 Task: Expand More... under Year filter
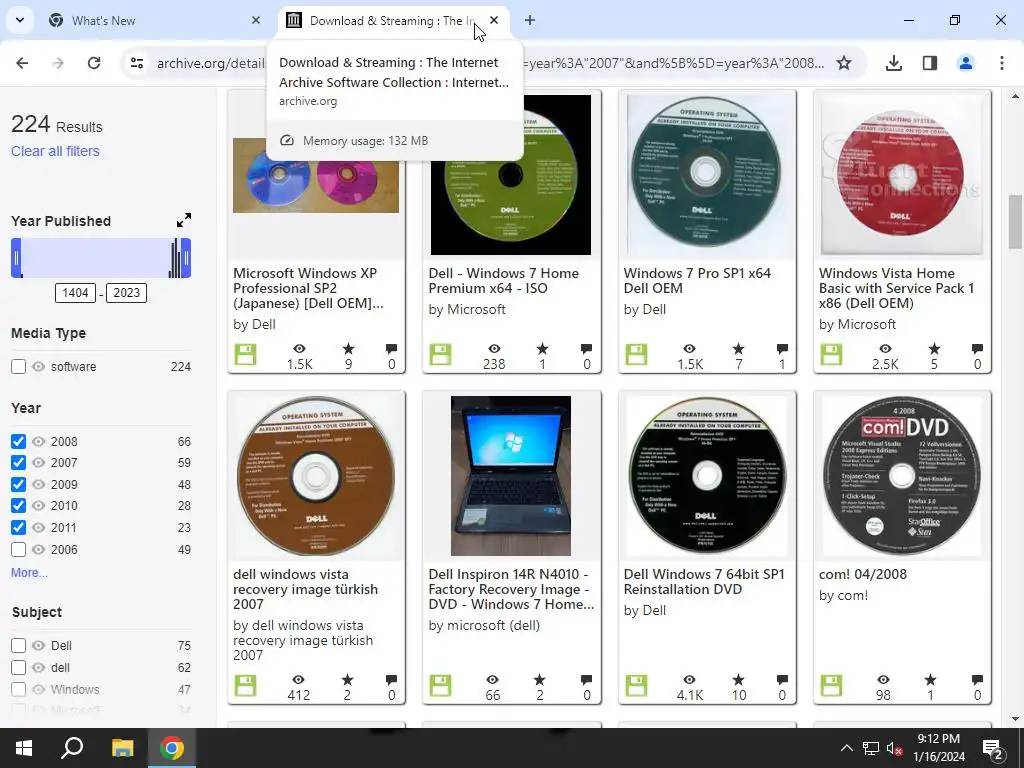29,573
